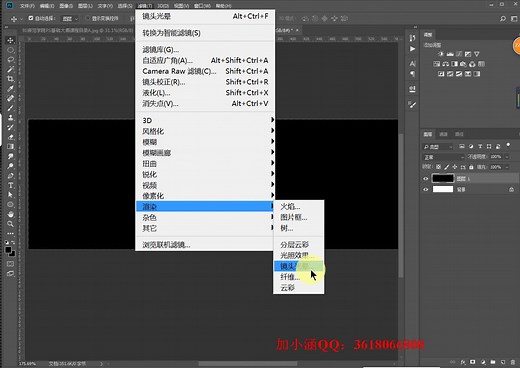
Task: Open the Paragraph panel icon
Action: point(412,74)
